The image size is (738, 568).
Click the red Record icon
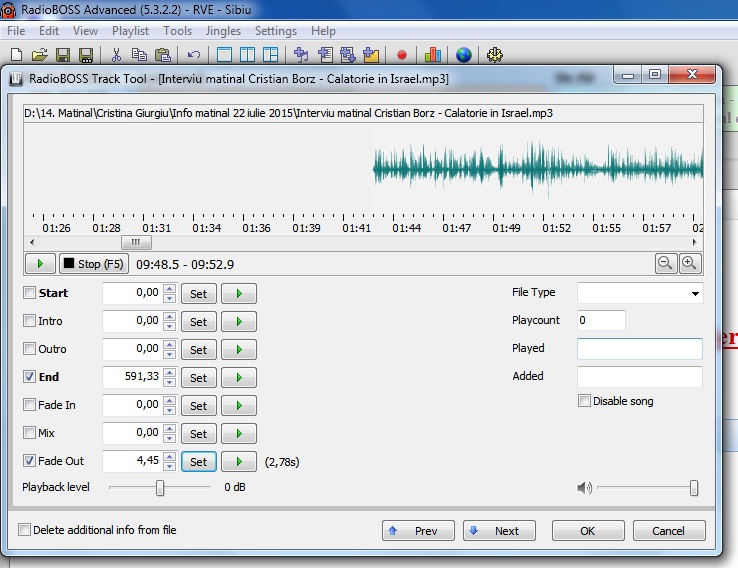point(401,56)
